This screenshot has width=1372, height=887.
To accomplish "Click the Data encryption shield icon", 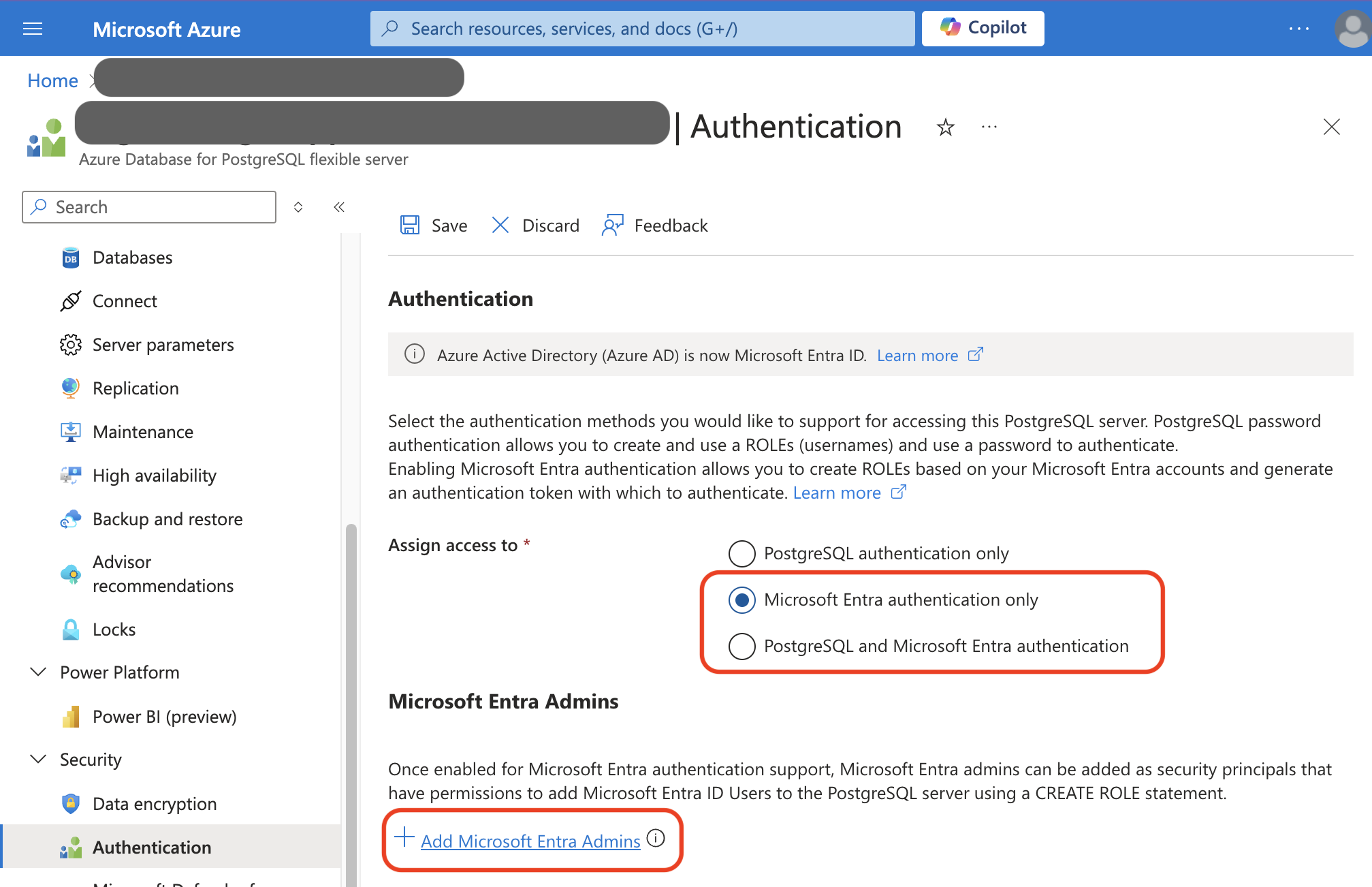I will point(70,804).
